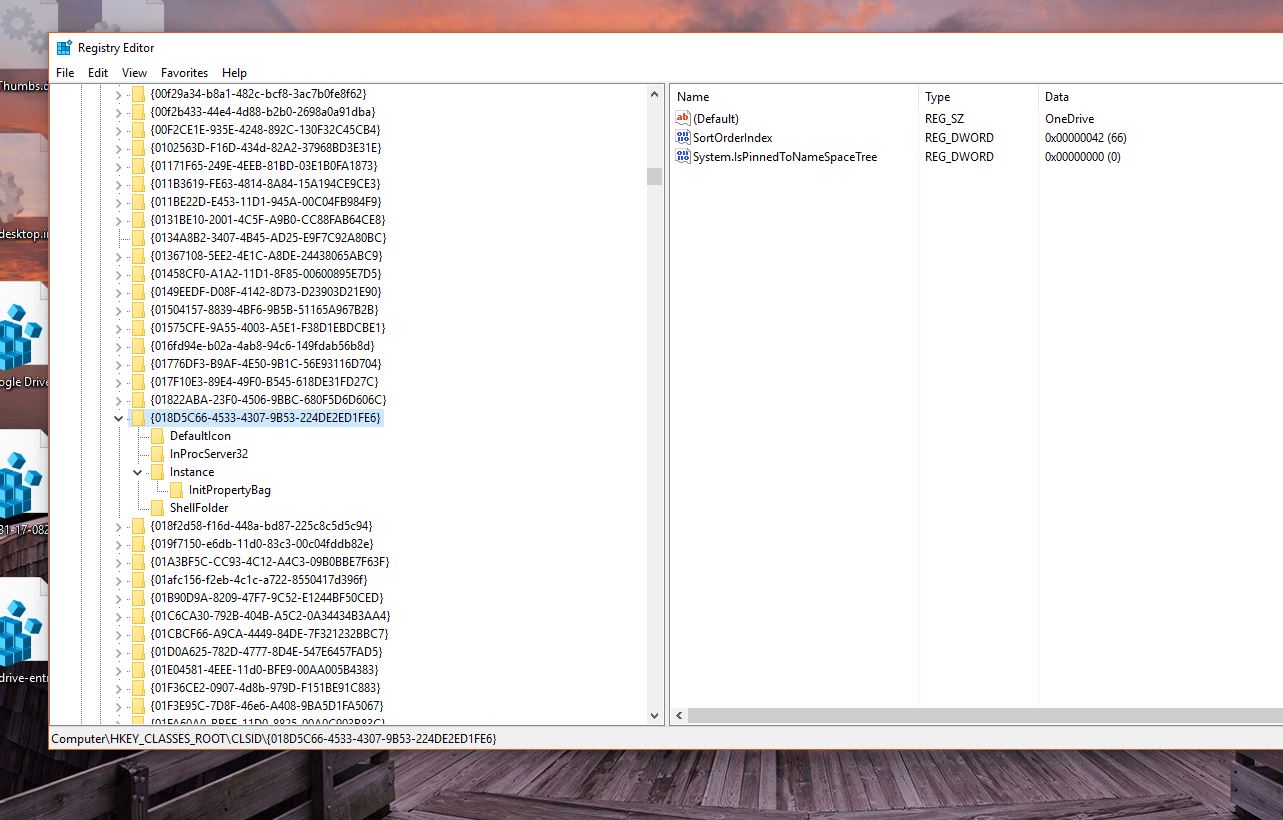Image resolution: width=1283 pixels, height=820 pixels.
Task: Open the File menu
Action: pos(65,73)
